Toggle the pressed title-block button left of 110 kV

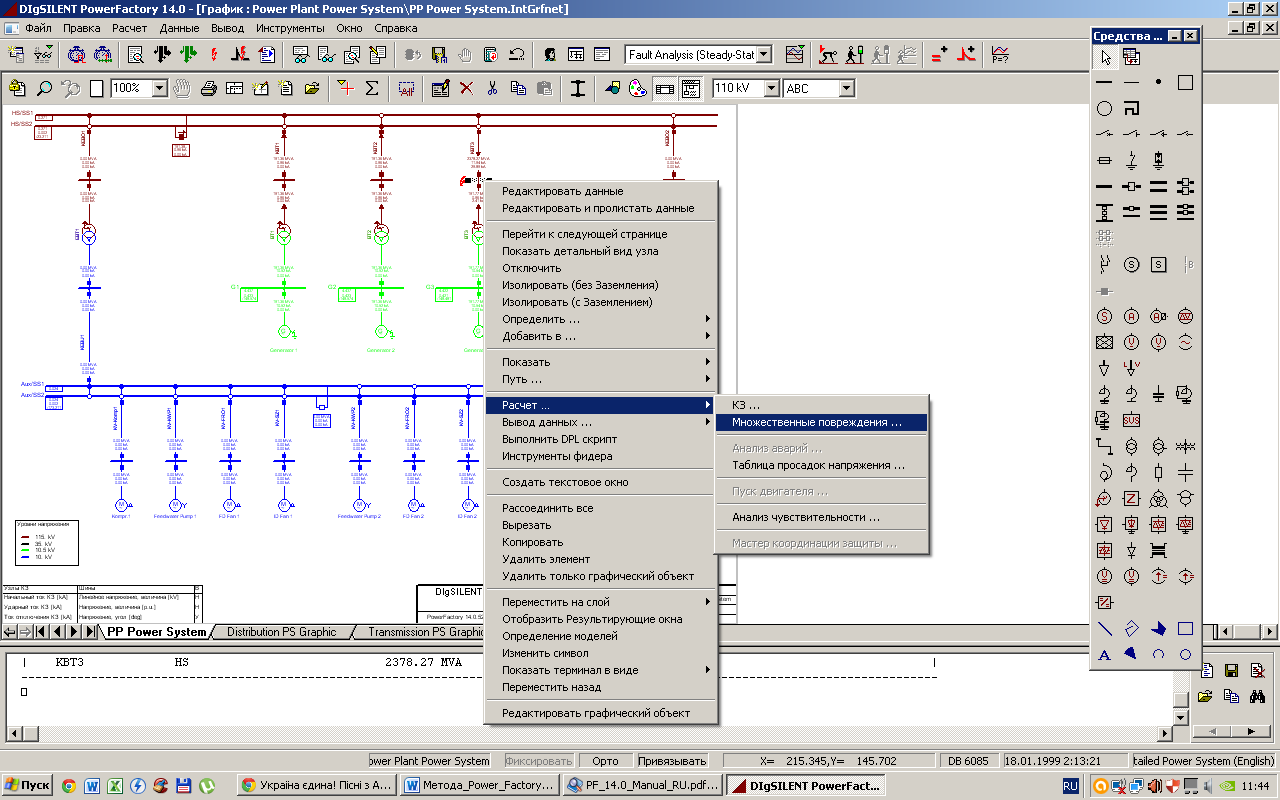point(665,88)
